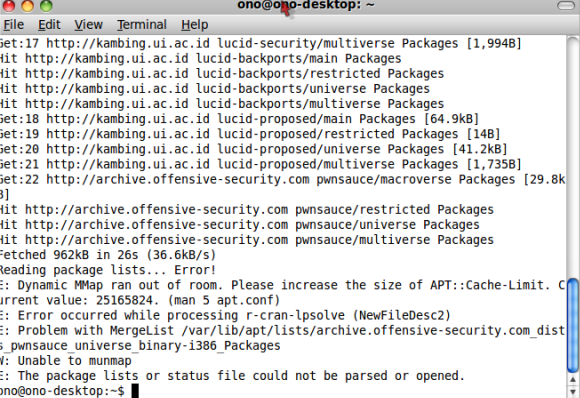Image resolution: width=580 pixels, height=398 pixels.
Task: Click the 'Reading package lists... Error!' line
Action: click(x=107, y=270)
